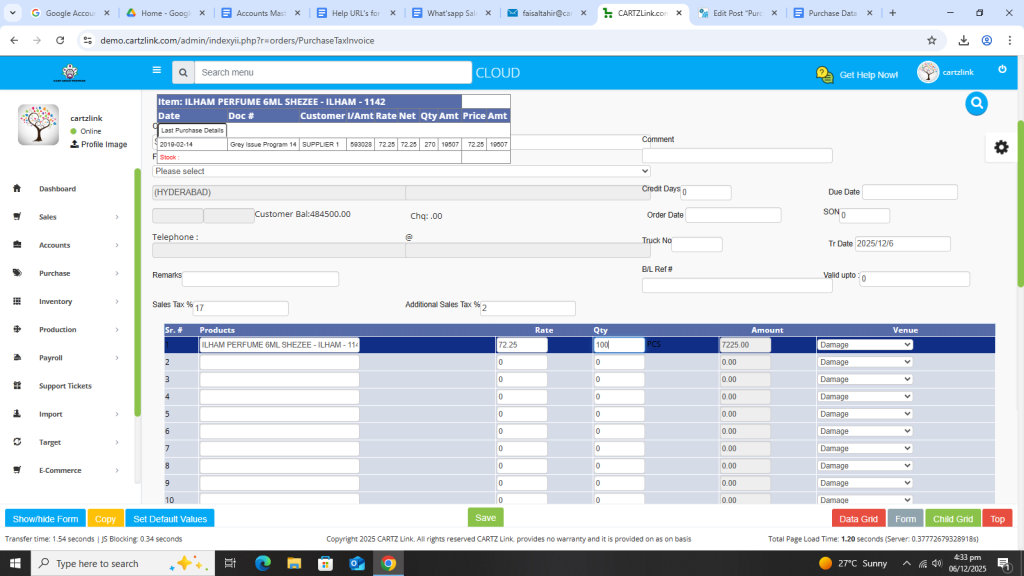Bookmark this page with the star icon
This screenshot has height=576, width=1024.
pyautogui.click(x=932, y=40)
